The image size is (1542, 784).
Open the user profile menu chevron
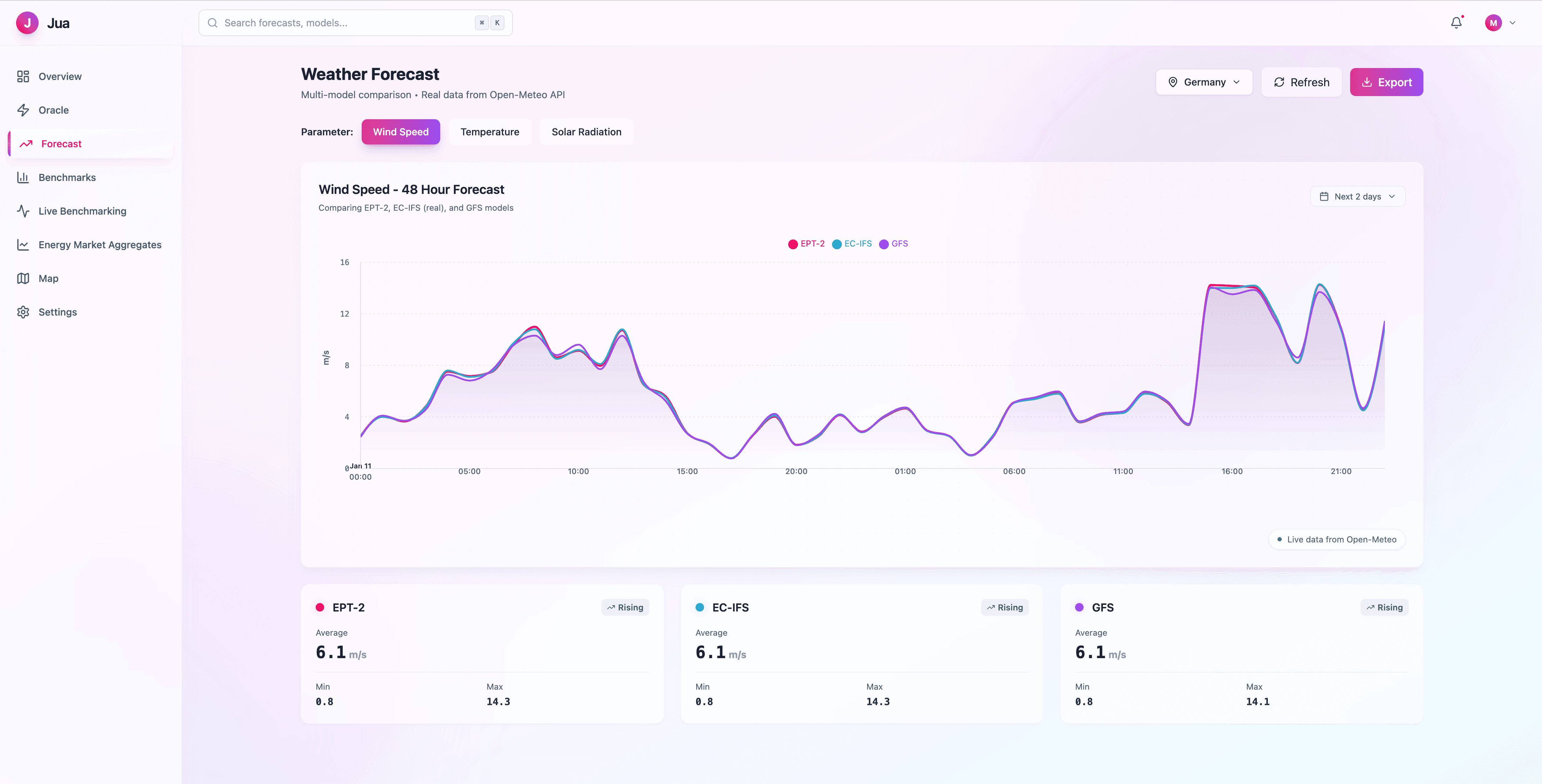coord(1512,23)
